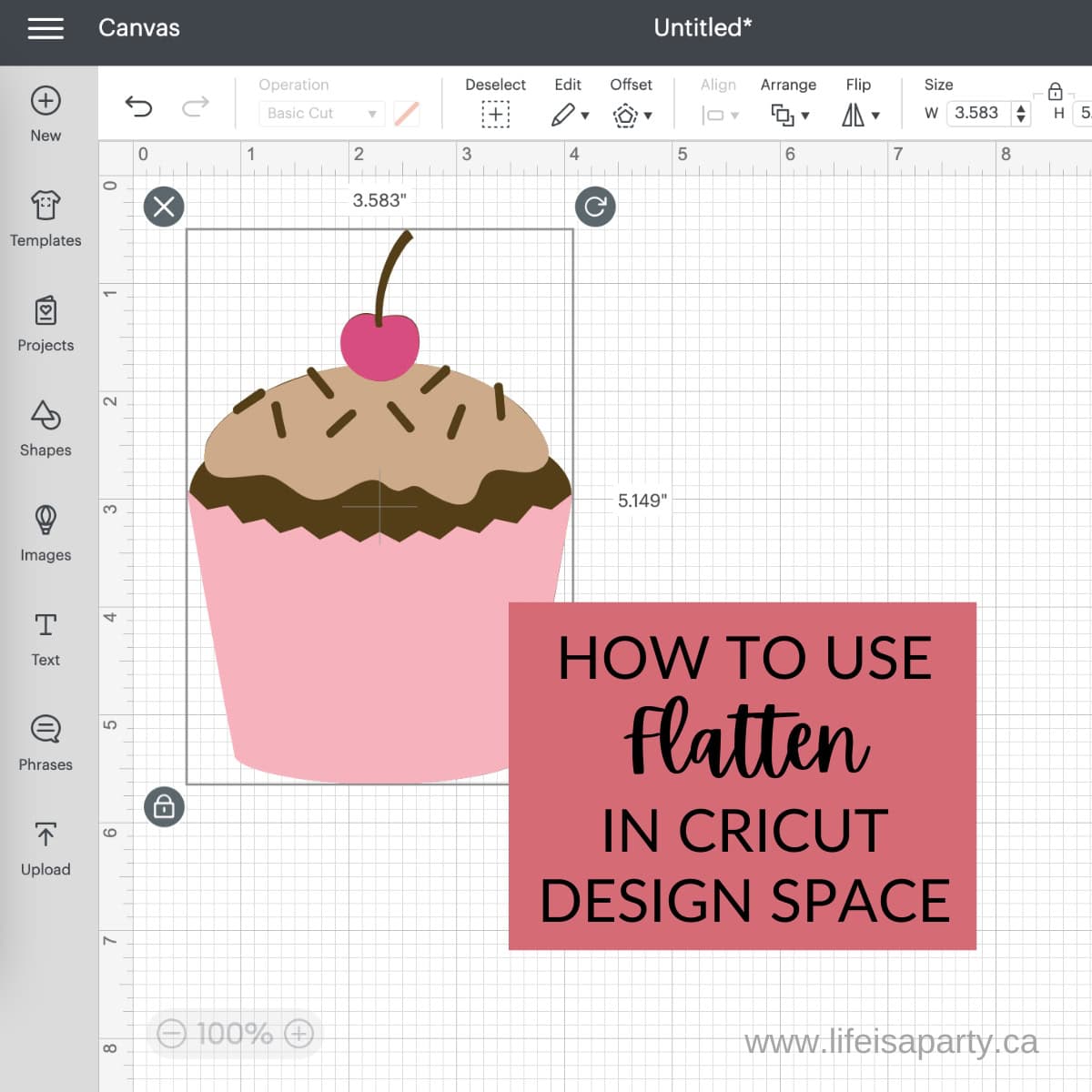
Task: Redo the last action
Action: pyautogui.click(x=195, y=107)
